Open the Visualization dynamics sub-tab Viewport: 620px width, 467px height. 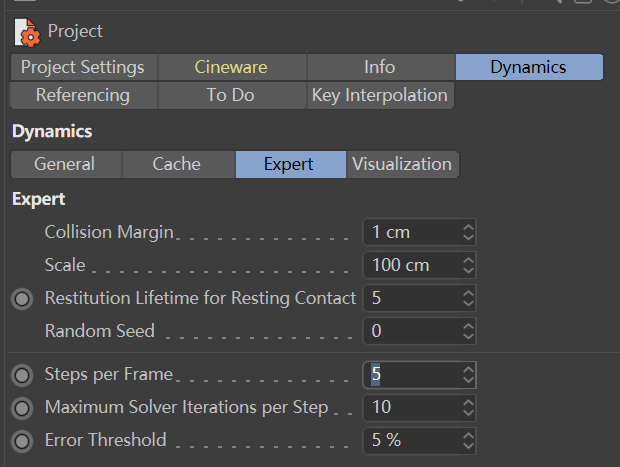click(402, 164)
